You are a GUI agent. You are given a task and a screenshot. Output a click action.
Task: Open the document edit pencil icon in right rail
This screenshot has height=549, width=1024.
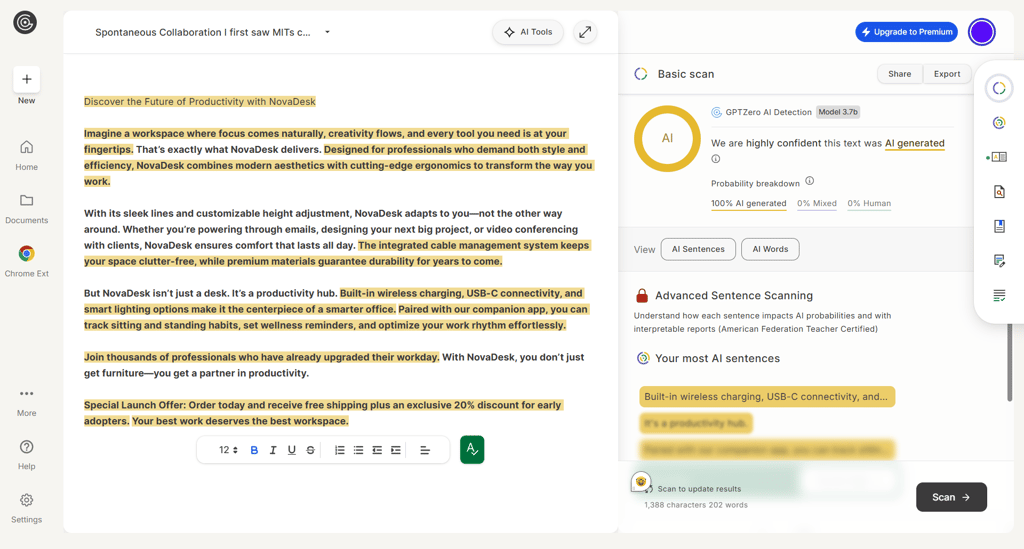(999, 261)
